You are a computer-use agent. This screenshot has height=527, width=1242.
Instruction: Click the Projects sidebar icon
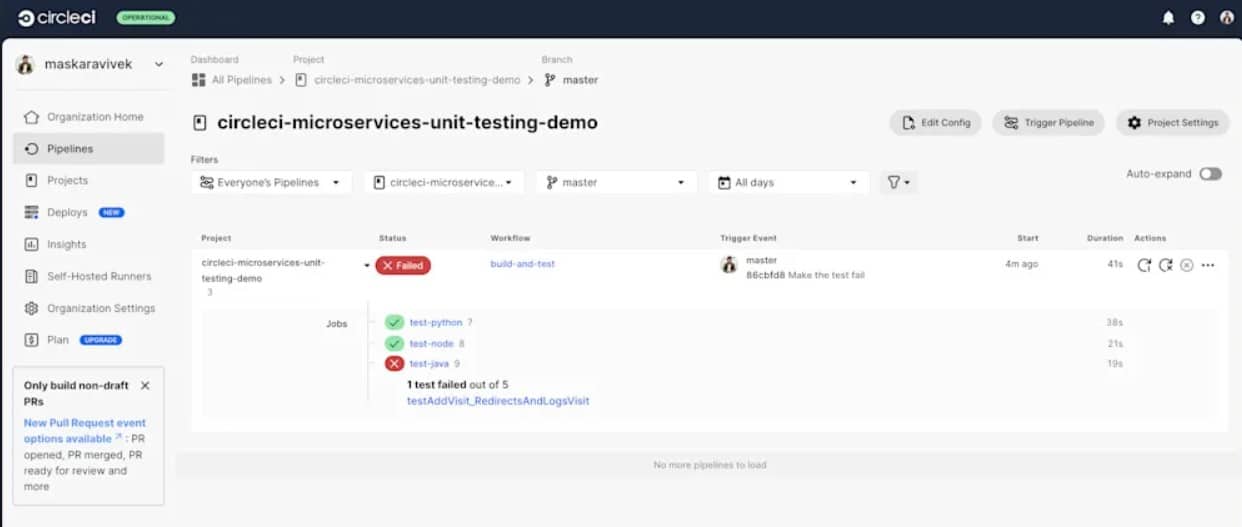click(32, 181)
